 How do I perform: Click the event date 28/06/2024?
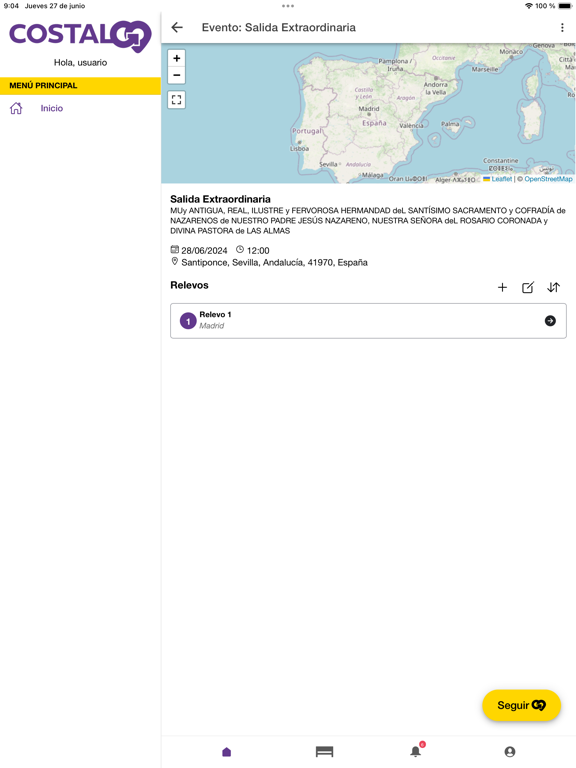click(204, 250)
